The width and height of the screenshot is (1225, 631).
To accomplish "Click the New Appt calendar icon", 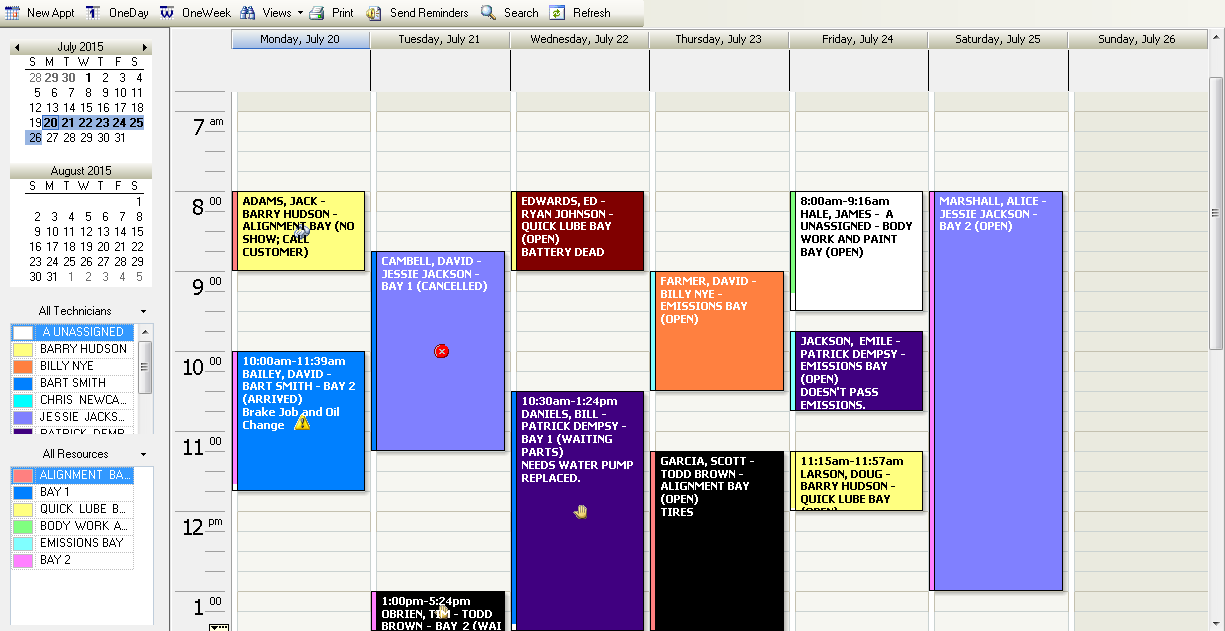I will point(11,12).
